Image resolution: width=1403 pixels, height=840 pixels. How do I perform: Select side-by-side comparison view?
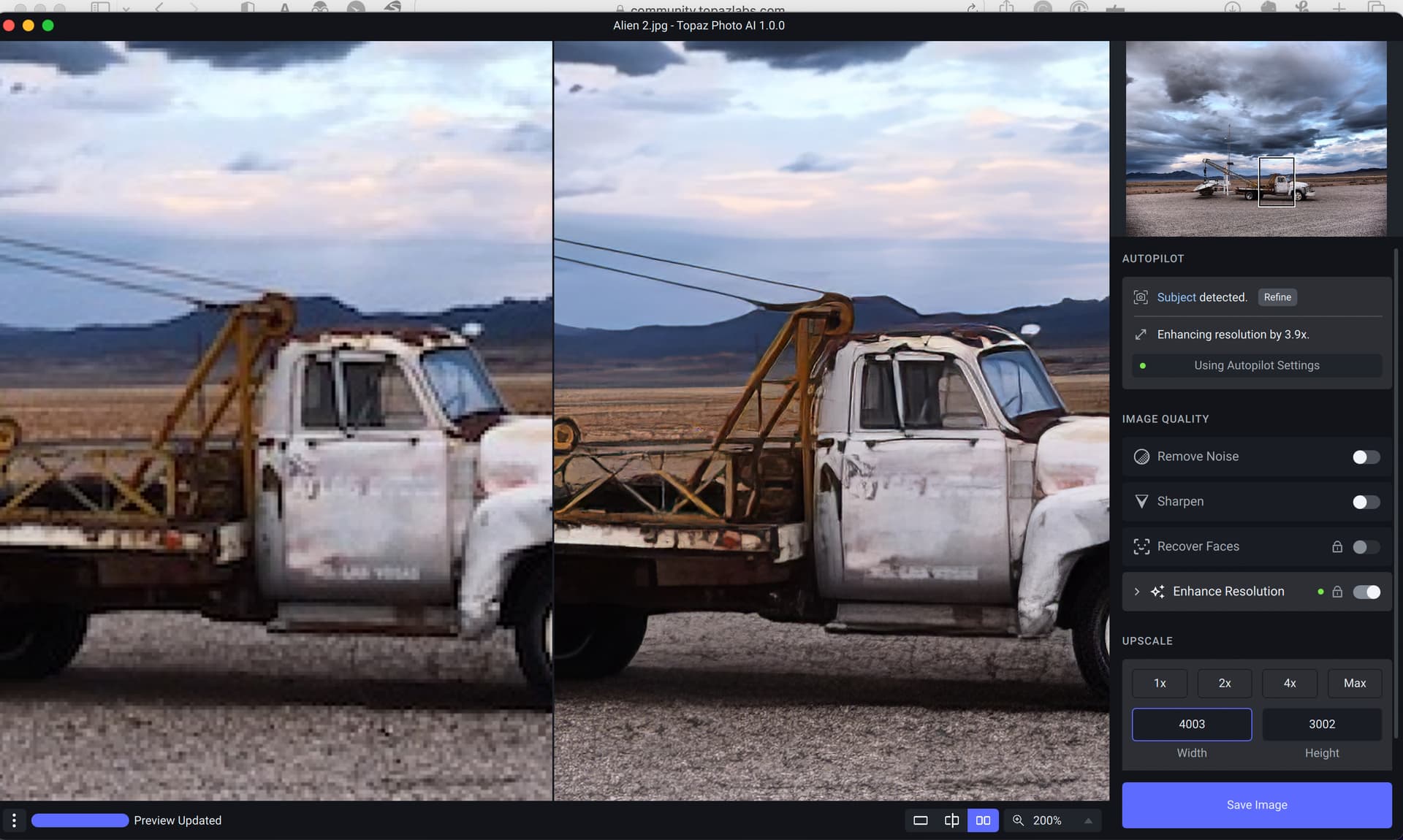[983, 820]
